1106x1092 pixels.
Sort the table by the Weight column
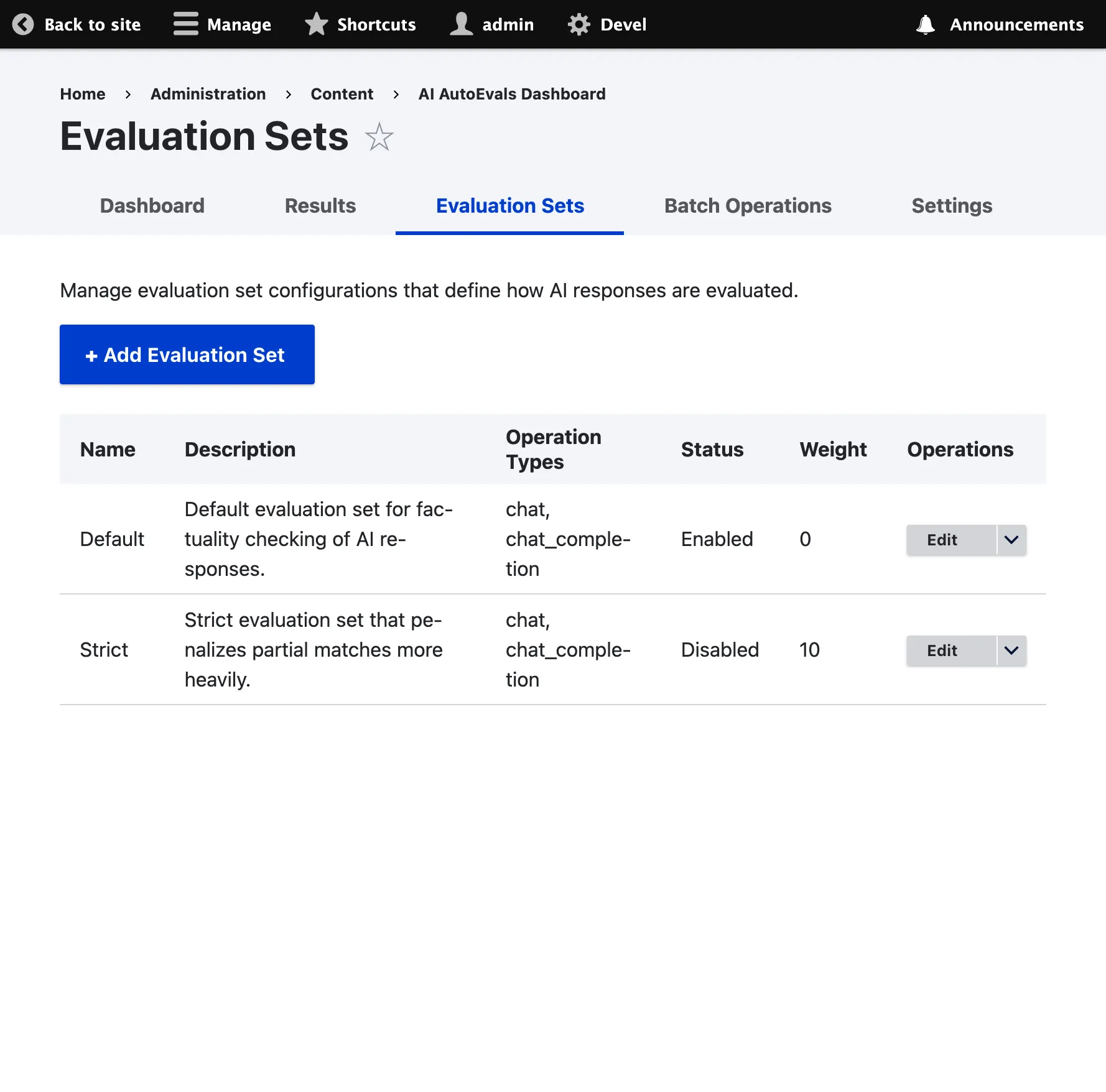click(834, 449)
